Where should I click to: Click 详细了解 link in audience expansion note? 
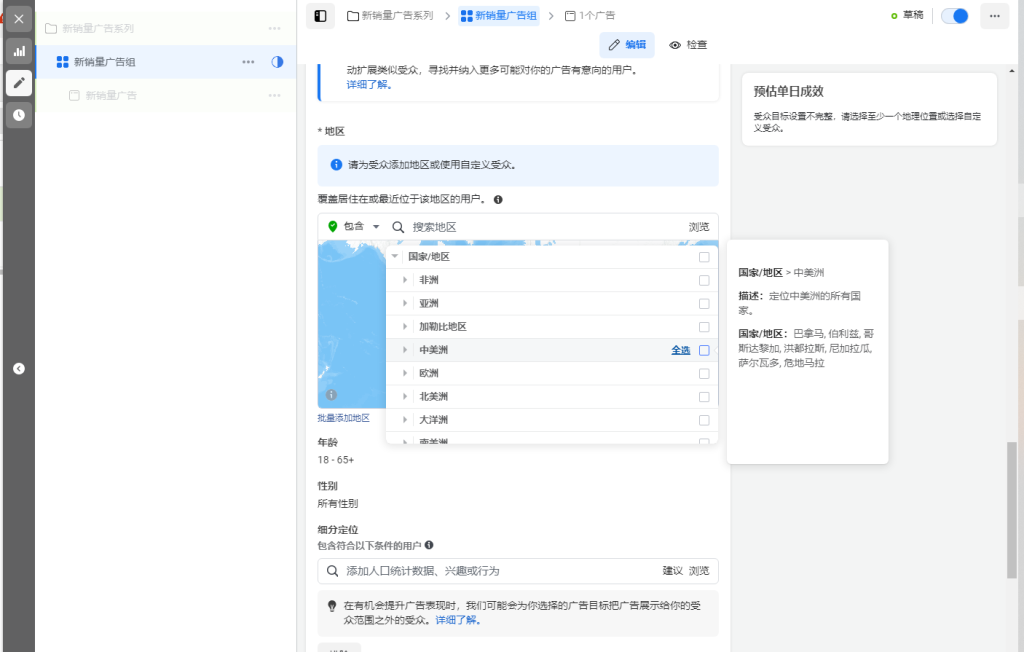(369, 84)
